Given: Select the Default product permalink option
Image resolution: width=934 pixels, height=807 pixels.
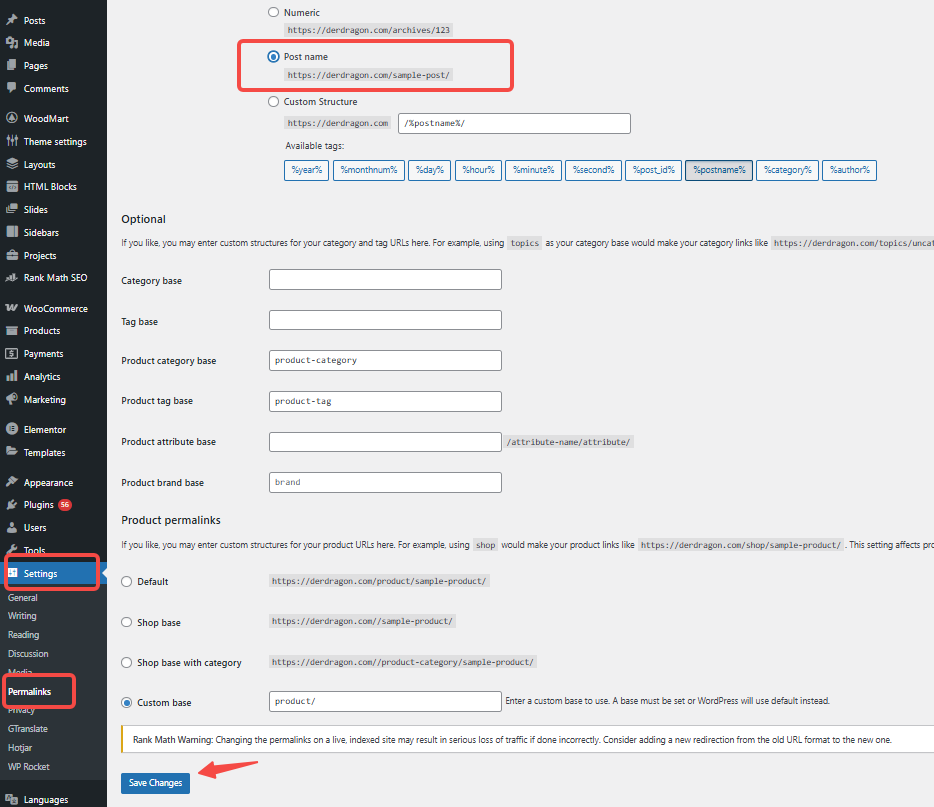Looking at the screenshot, I should point(127,581).
